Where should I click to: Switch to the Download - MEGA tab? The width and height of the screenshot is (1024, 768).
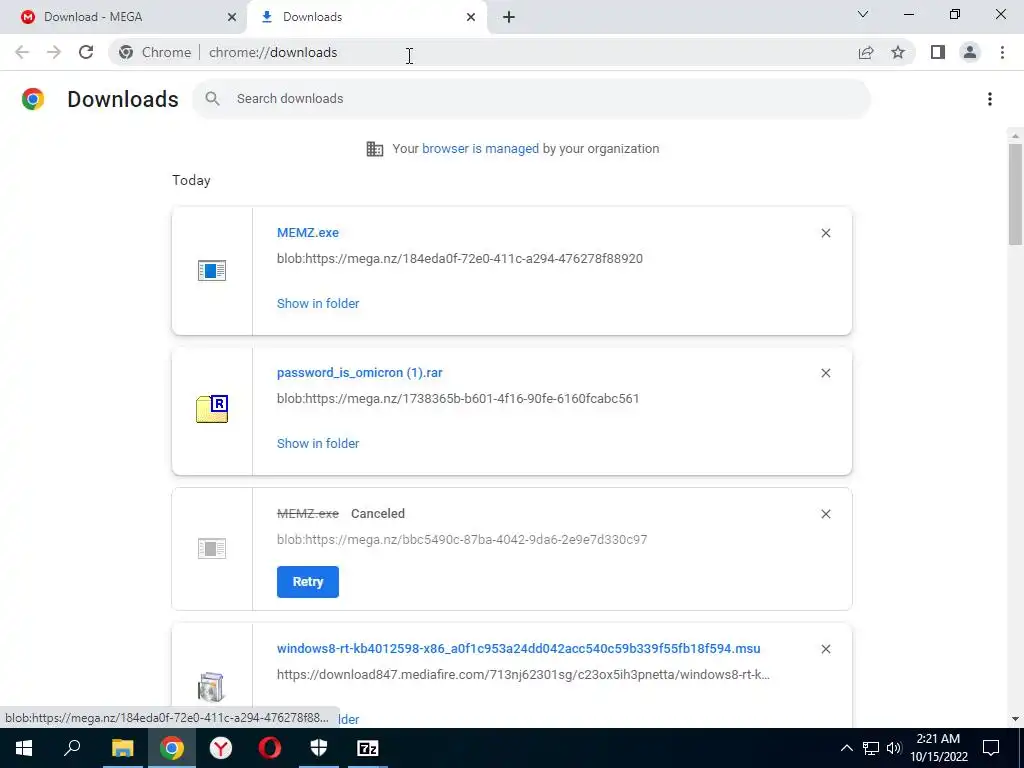[x=123, y=17]
